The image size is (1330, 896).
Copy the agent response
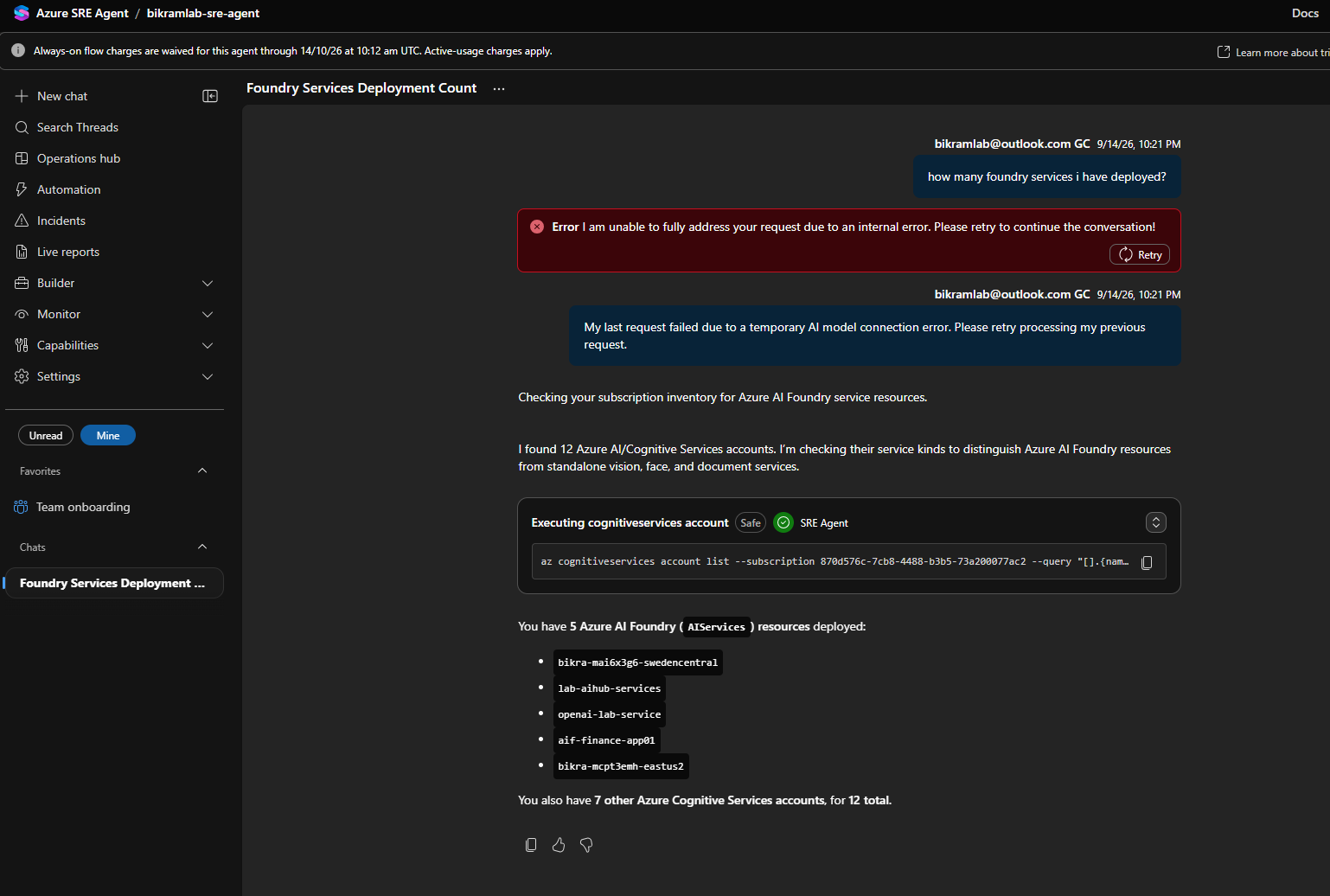[x=531, y=845]
